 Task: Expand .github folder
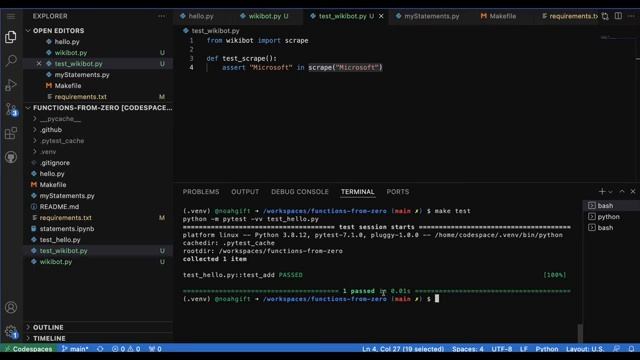tap(51, 130)
